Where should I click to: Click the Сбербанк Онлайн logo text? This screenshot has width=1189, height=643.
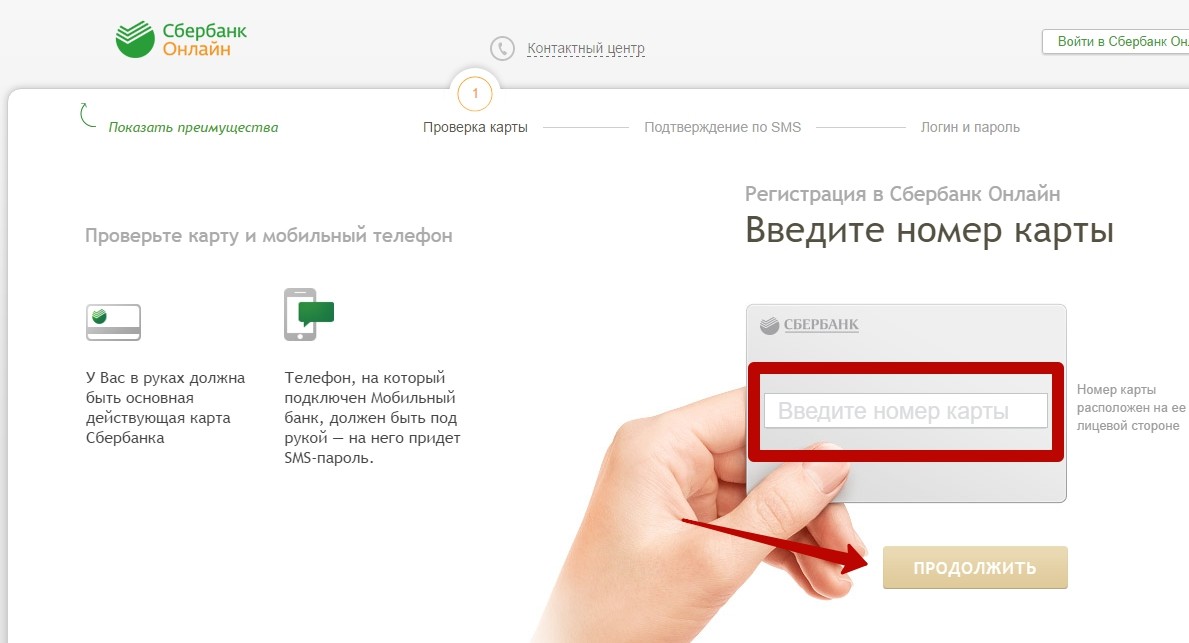click(205, 40)
